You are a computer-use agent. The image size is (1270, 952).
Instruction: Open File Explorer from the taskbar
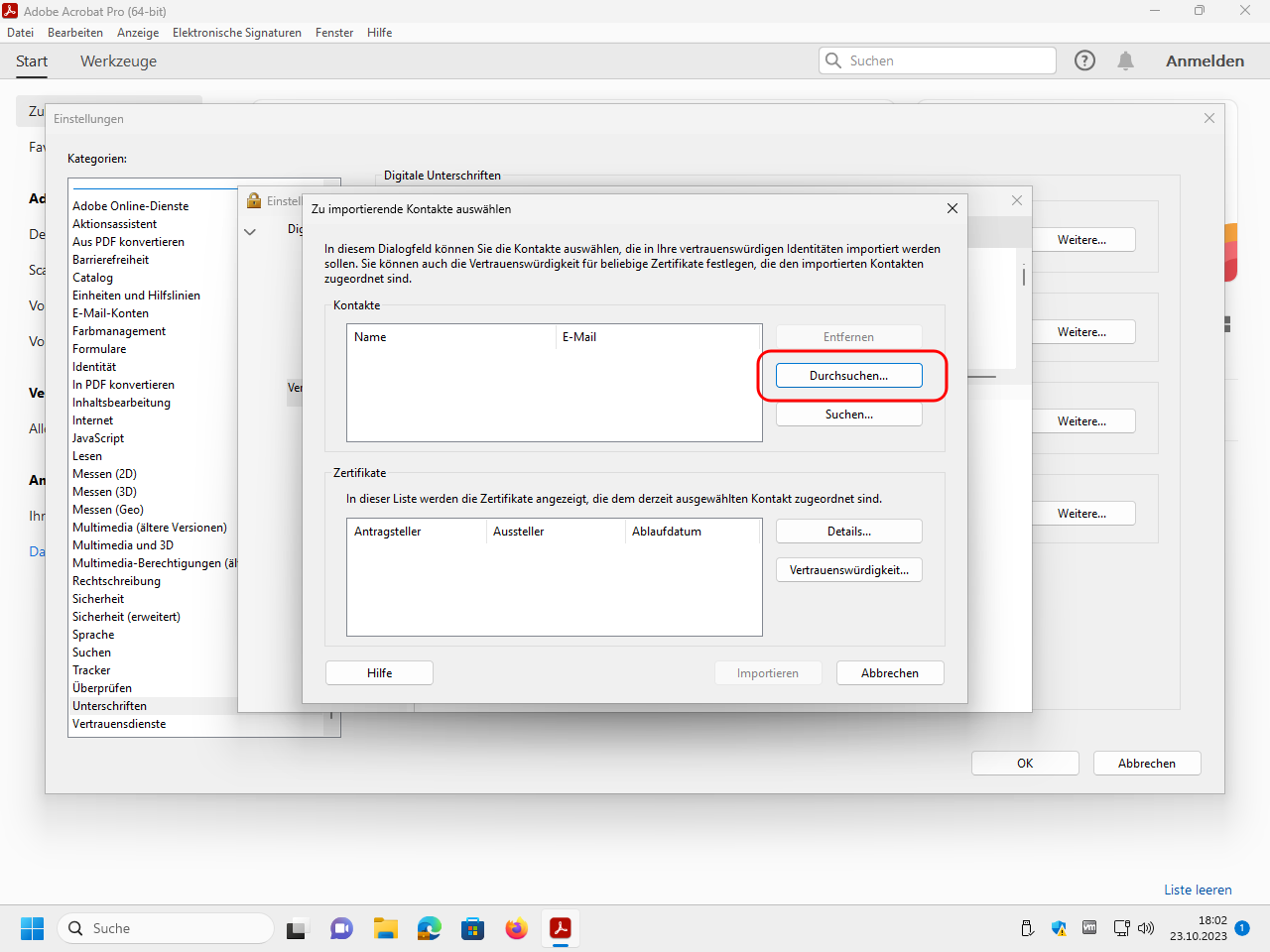pos(385,929)
